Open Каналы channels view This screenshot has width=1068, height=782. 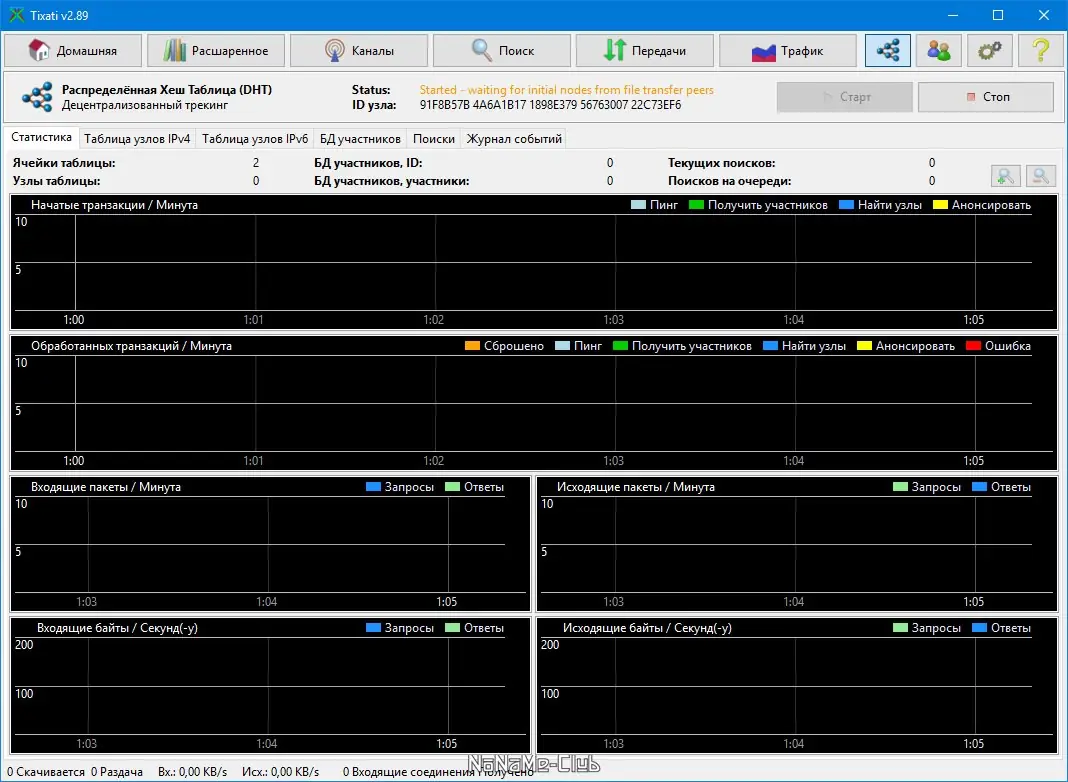tap(359, 50)
